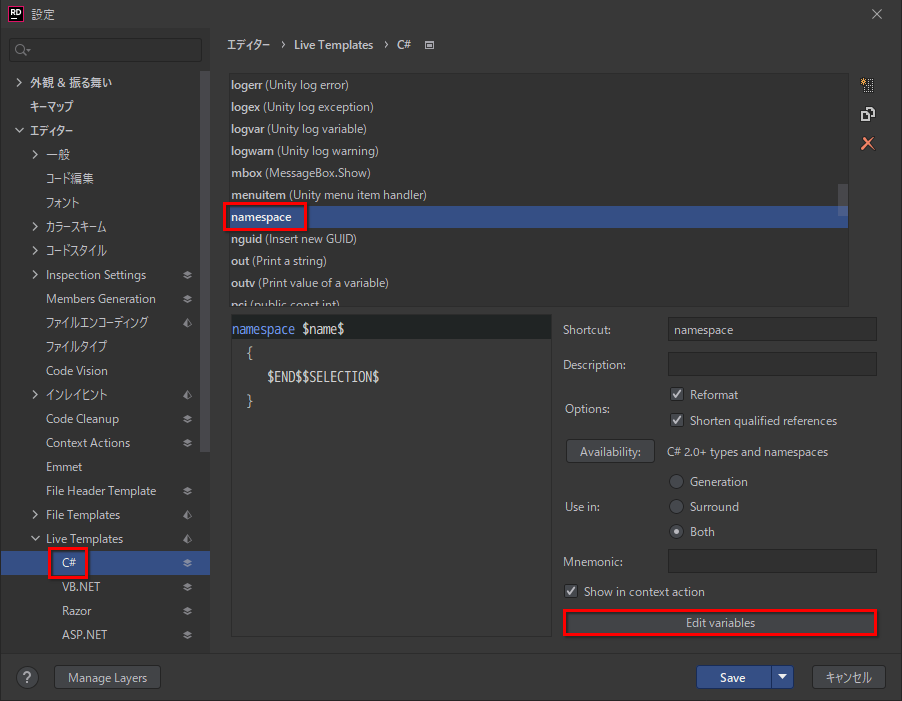Click the layer icon beside インレイヒント

pos(187,395)
